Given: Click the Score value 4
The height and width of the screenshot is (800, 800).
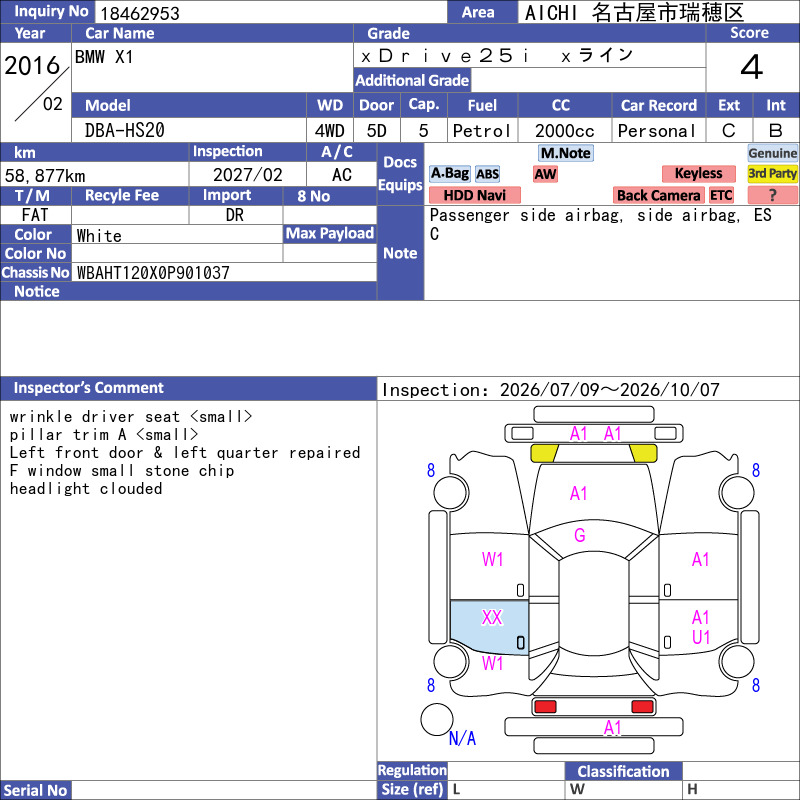Looking at the screenshot, I should click(x=752, y=67).
